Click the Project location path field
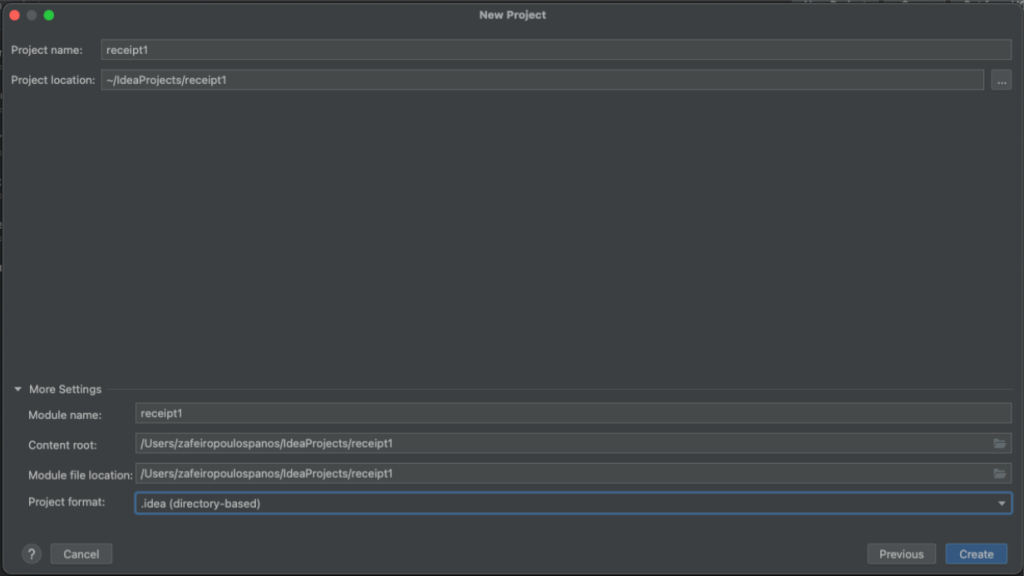Viewport: 1024px width, 576px height. (542, 80)
